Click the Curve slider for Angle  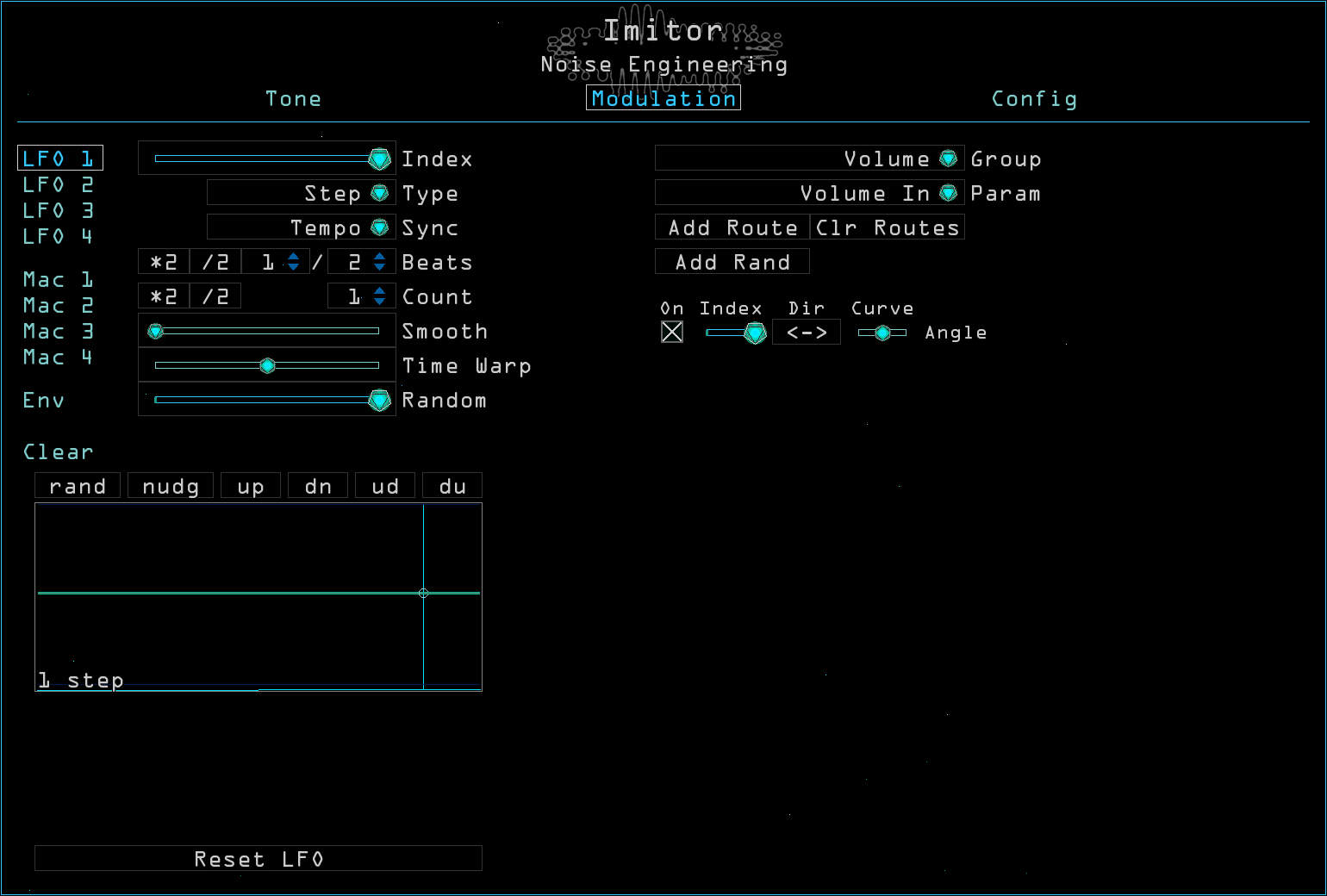tap(882, 333)
